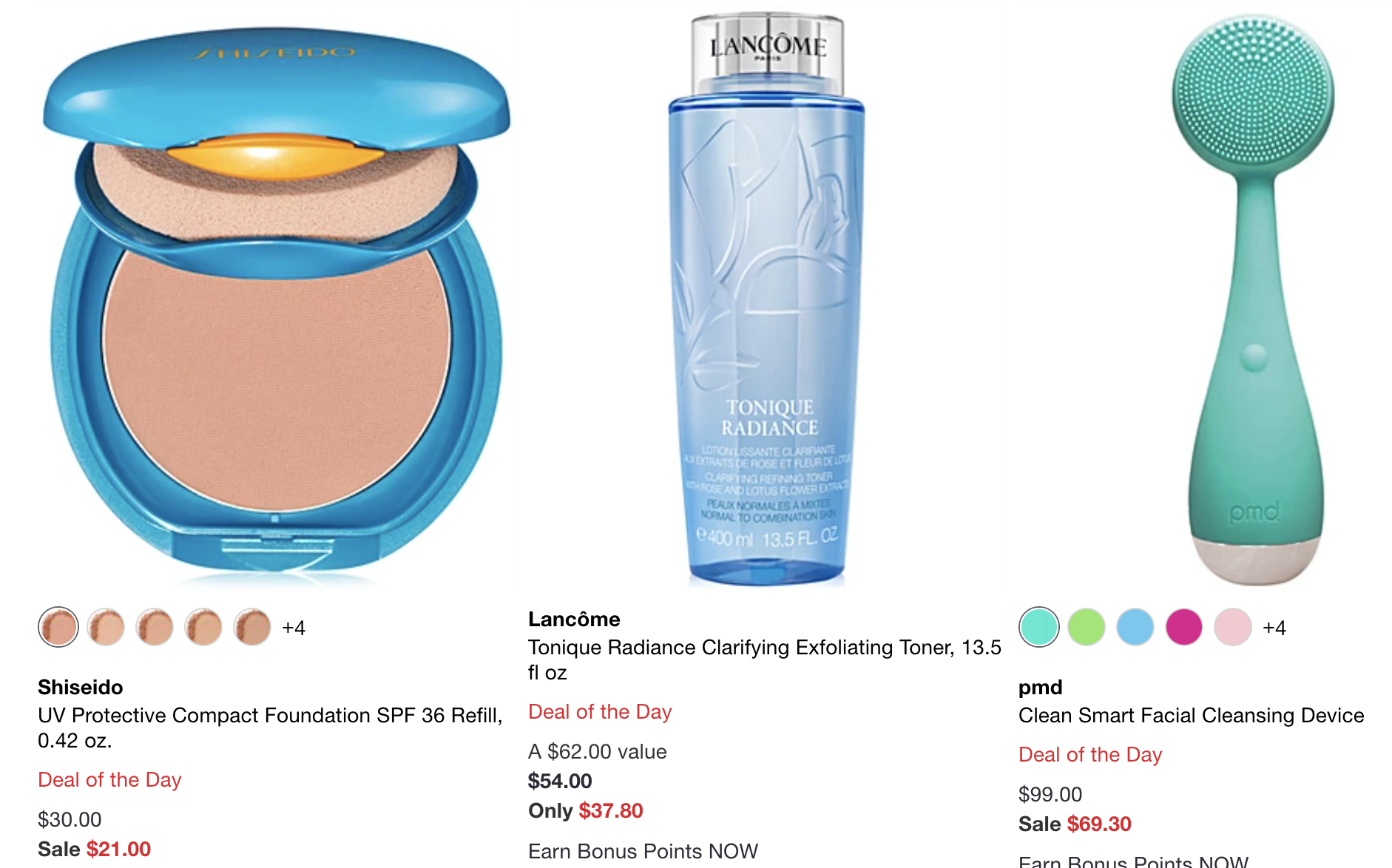Open Clean Smart Facial Cleansing Device link
Screen dimensions: 1392x868
point(1191,715)
